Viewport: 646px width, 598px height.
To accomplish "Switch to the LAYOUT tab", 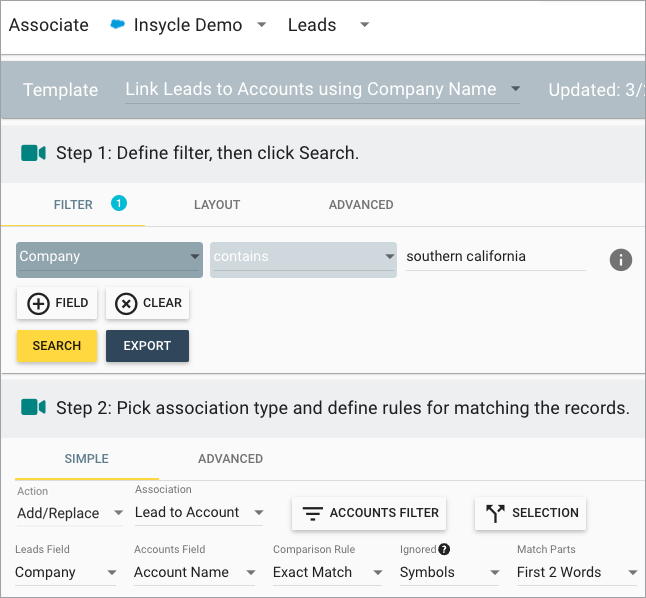I will point(217,205).
